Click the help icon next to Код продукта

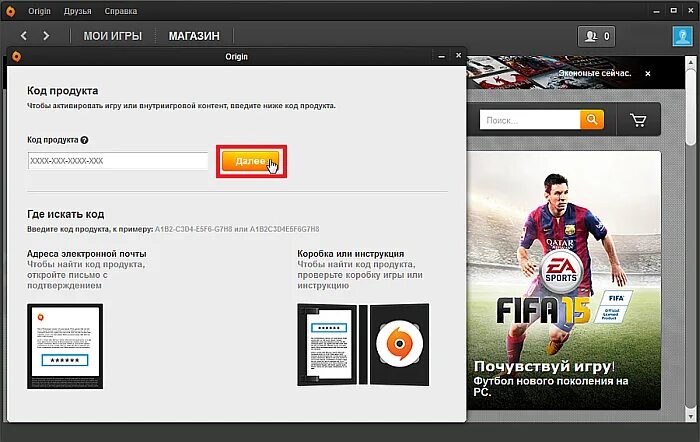(x=84, y=140)
